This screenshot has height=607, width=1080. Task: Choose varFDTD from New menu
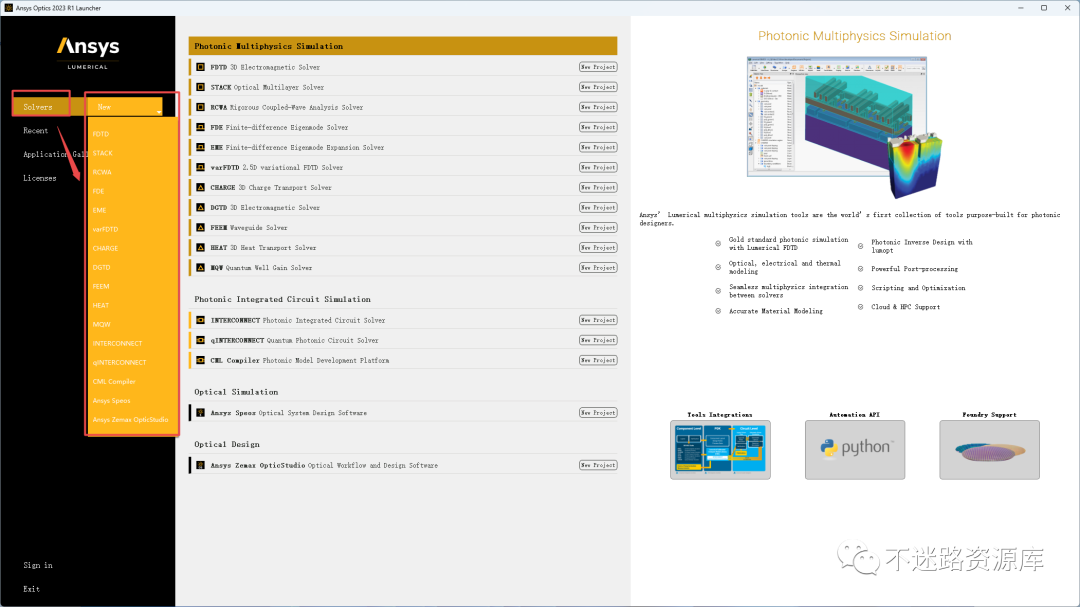[105, 229]
